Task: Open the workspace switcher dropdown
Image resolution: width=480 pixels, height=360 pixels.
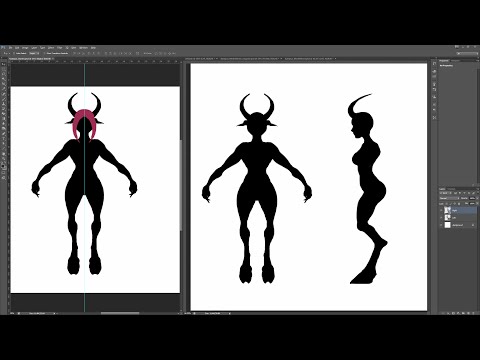Action: click(467, 53)
